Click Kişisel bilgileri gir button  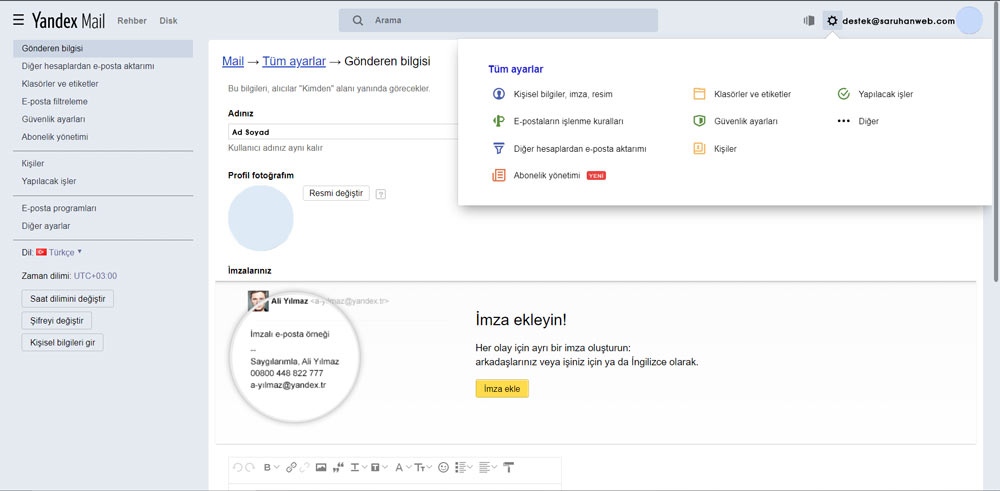(x=62, y=342)
